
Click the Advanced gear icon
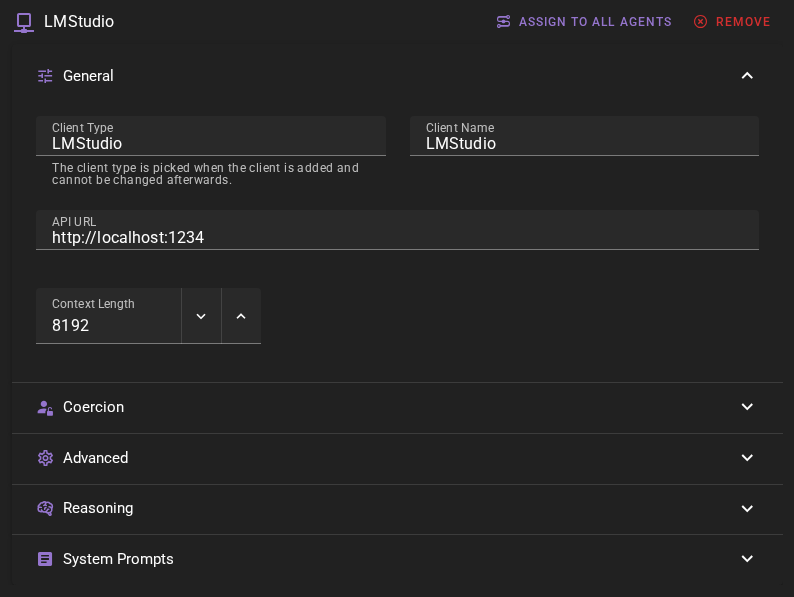[x=45, y=458]
